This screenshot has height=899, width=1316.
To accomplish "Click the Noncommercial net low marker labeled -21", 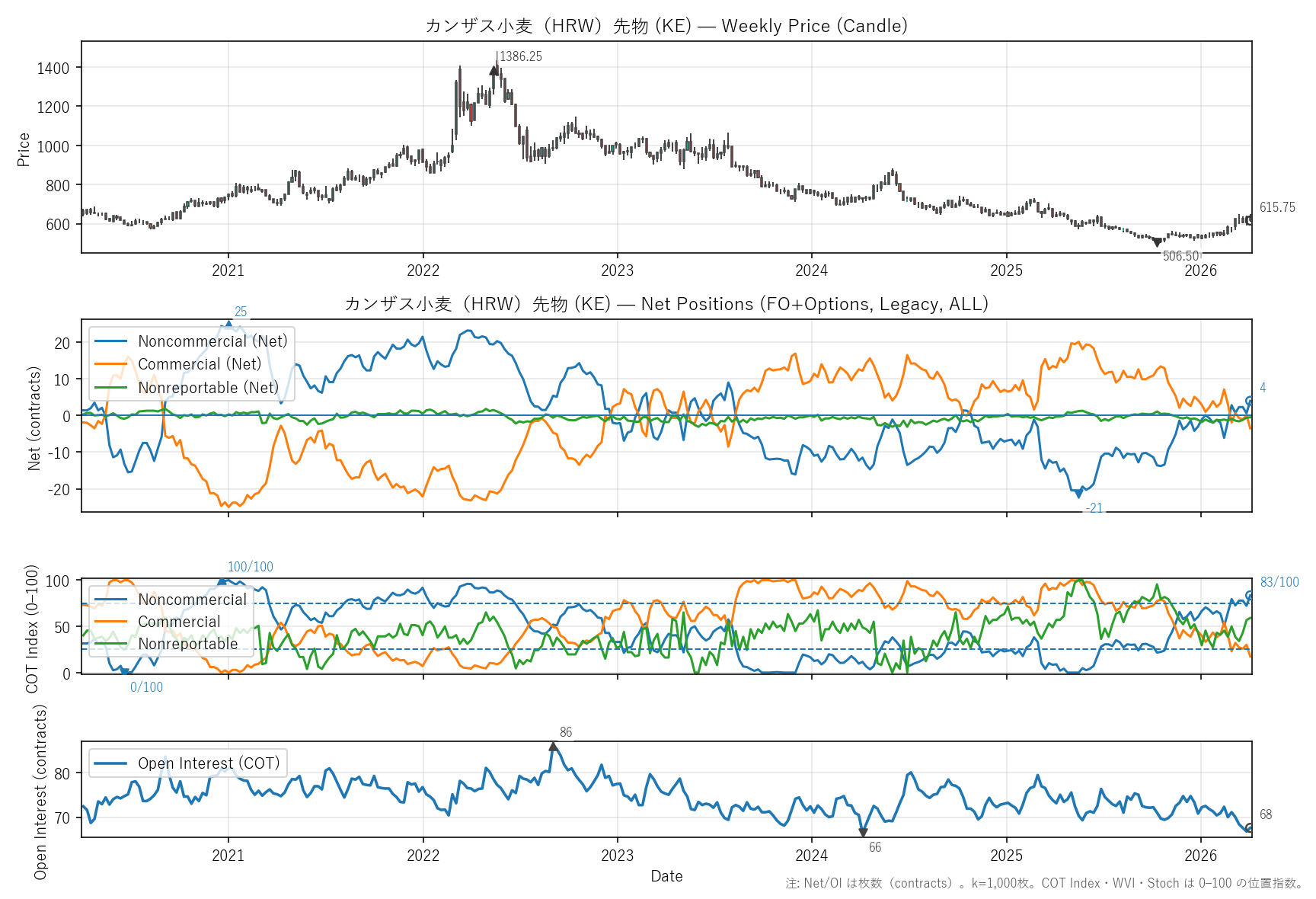I will (x=1078, y=494).
